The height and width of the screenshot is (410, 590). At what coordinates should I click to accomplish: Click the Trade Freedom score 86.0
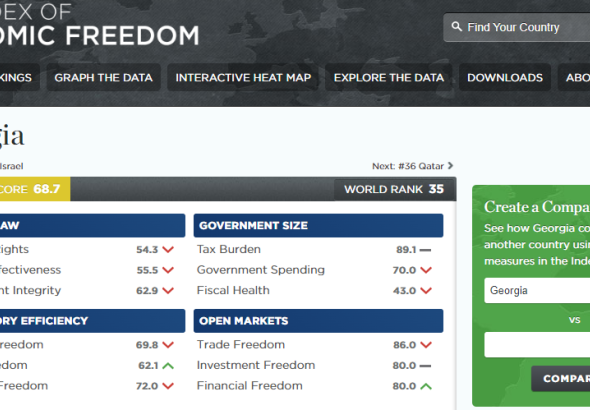[x=404, y=345]
